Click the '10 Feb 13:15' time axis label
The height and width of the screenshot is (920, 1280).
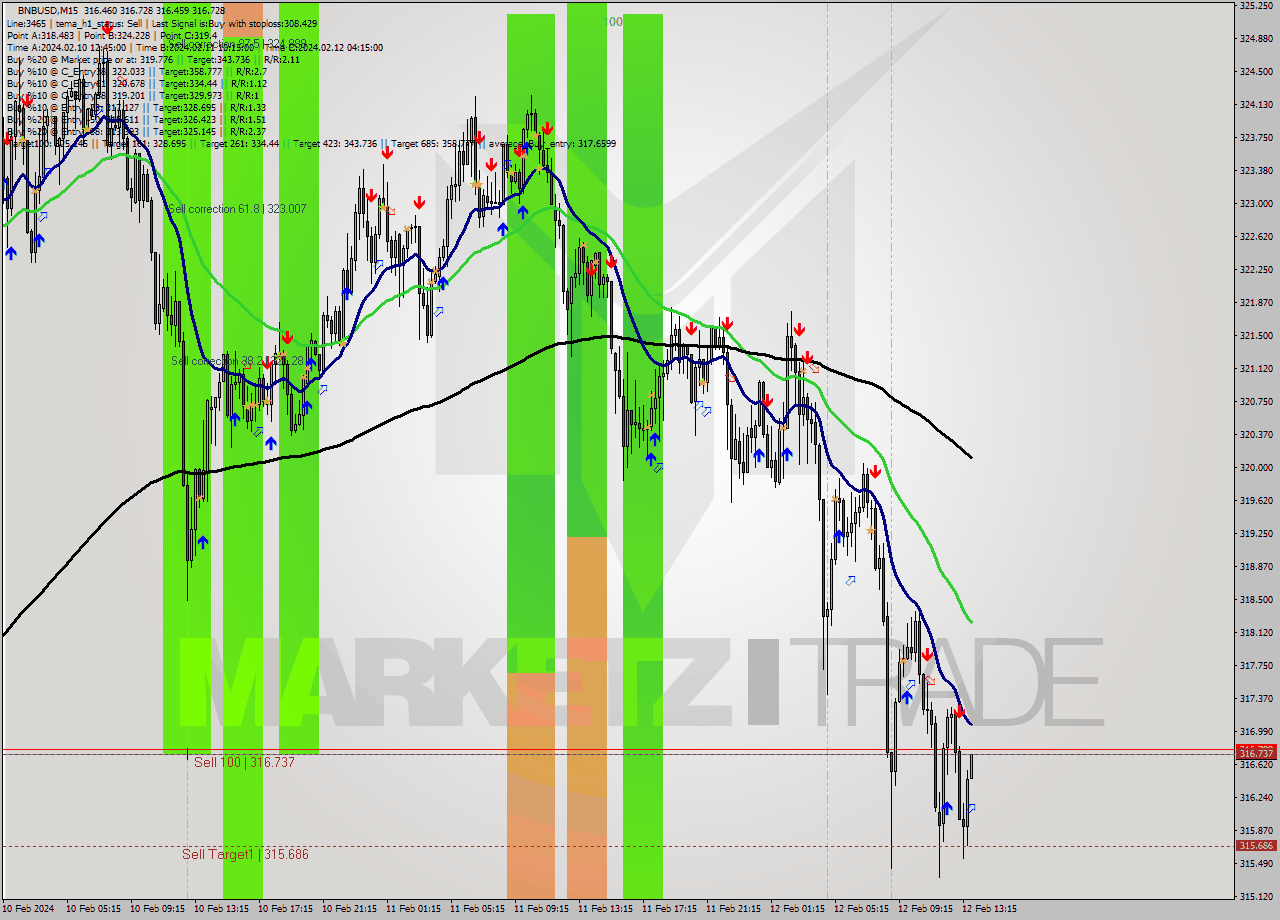[221, 909]
